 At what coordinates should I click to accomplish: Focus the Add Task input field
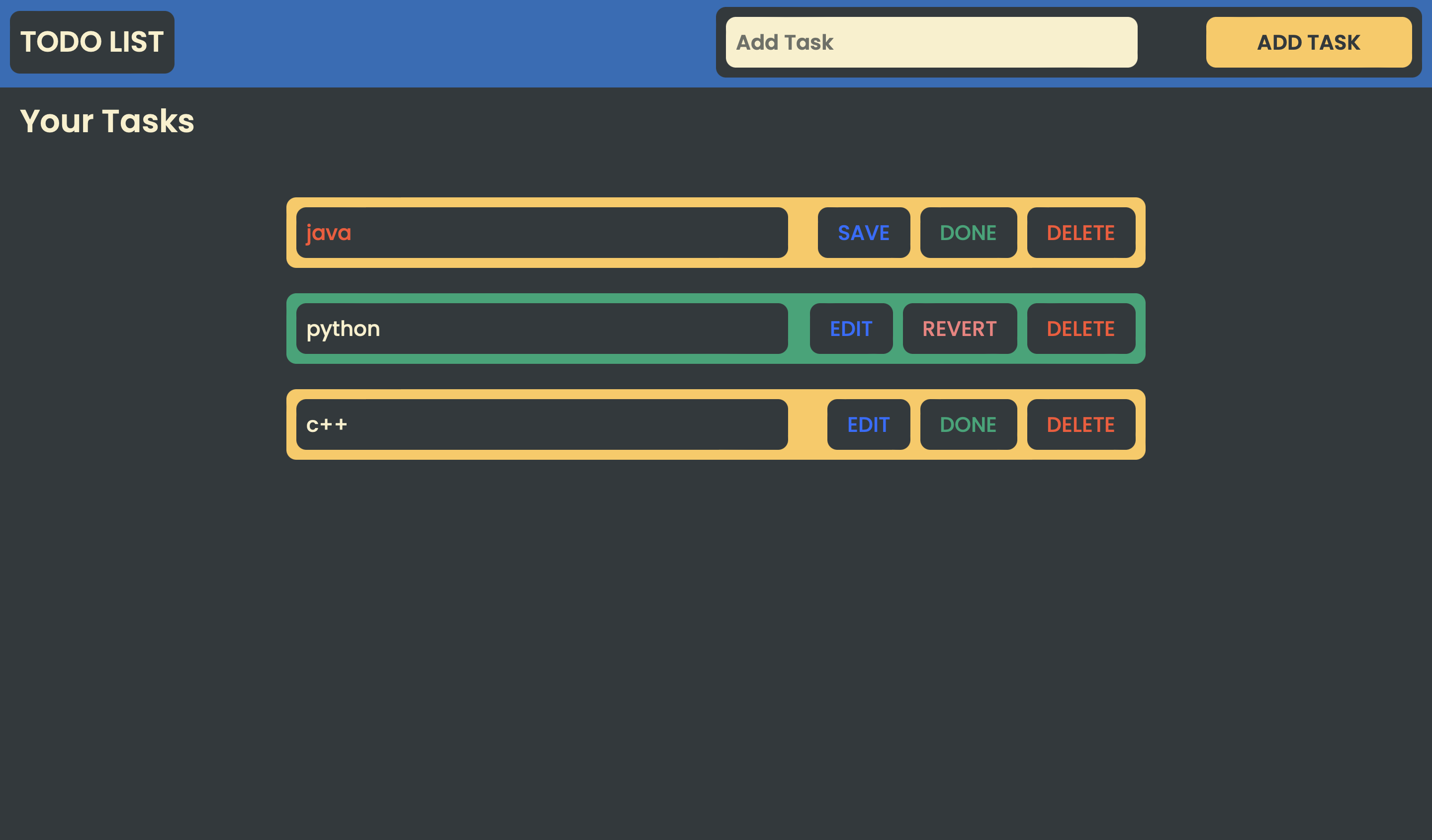(x=930, y=42)
